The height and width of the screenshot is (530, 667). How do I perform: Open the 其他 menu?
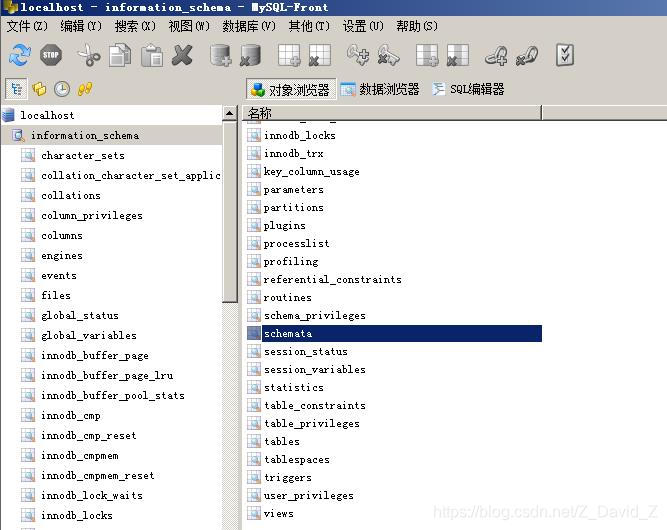point(309,26)
